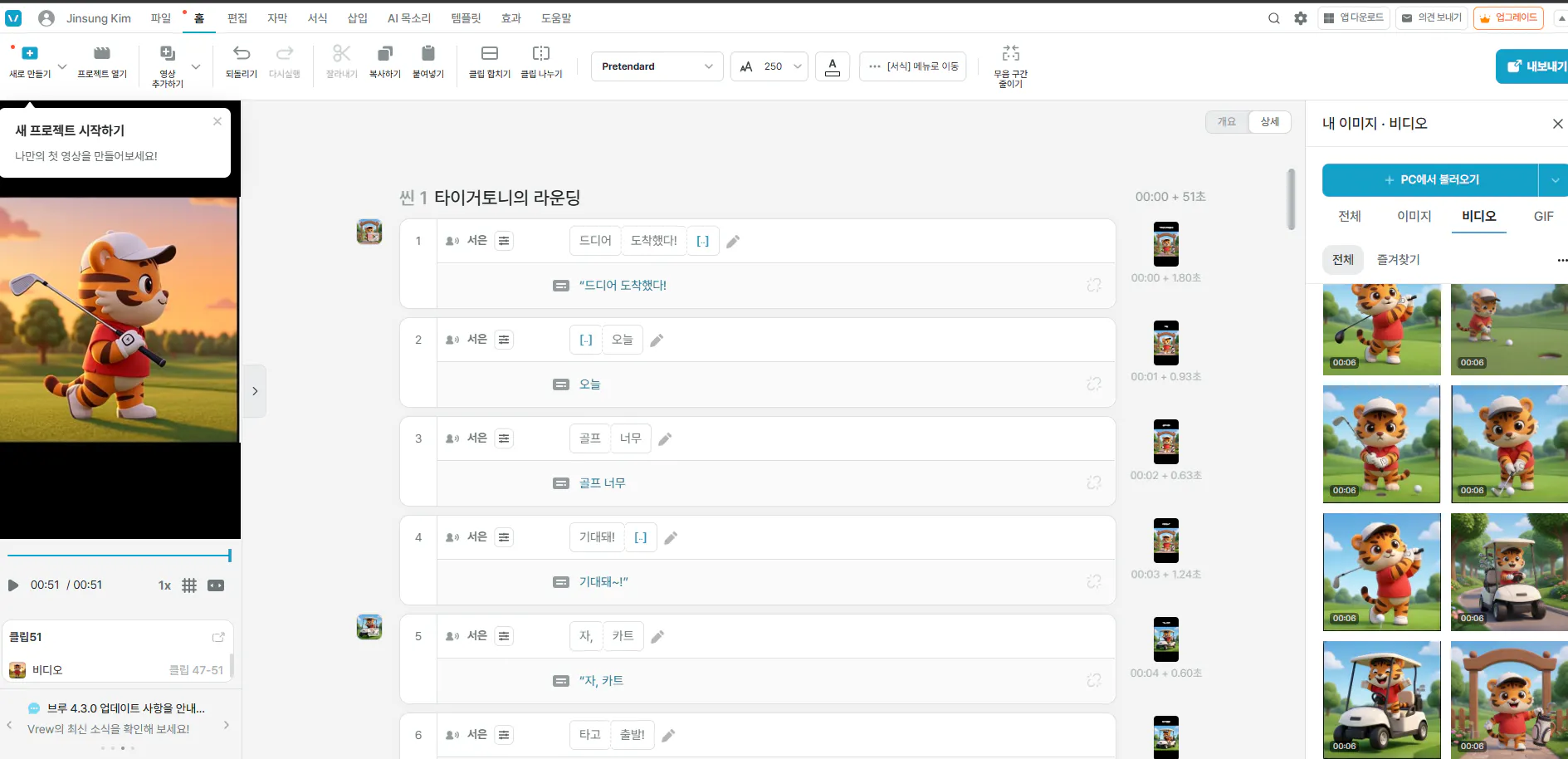Open the 자막 menu
Image resolution: width=1568 pixels, height=759 pixels.
[277, 18]
